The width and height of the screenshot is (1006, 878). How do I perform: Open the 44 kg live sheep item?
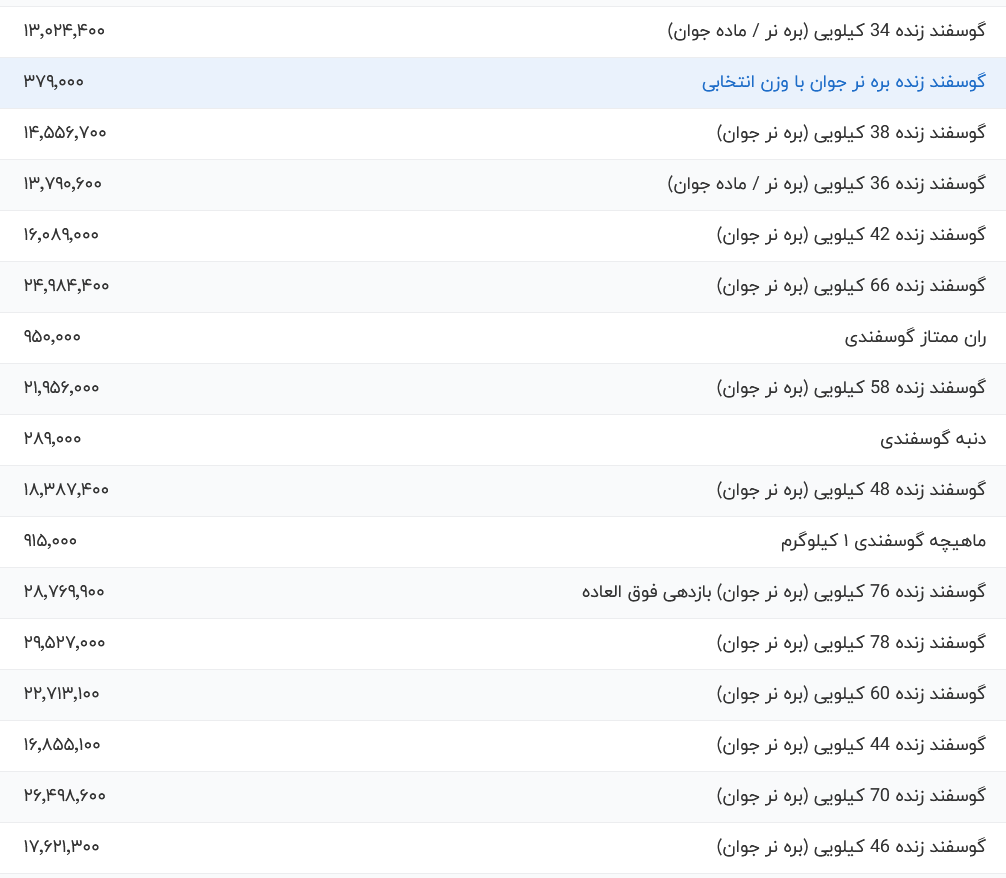pyautogui.click(x=851, y=745)
